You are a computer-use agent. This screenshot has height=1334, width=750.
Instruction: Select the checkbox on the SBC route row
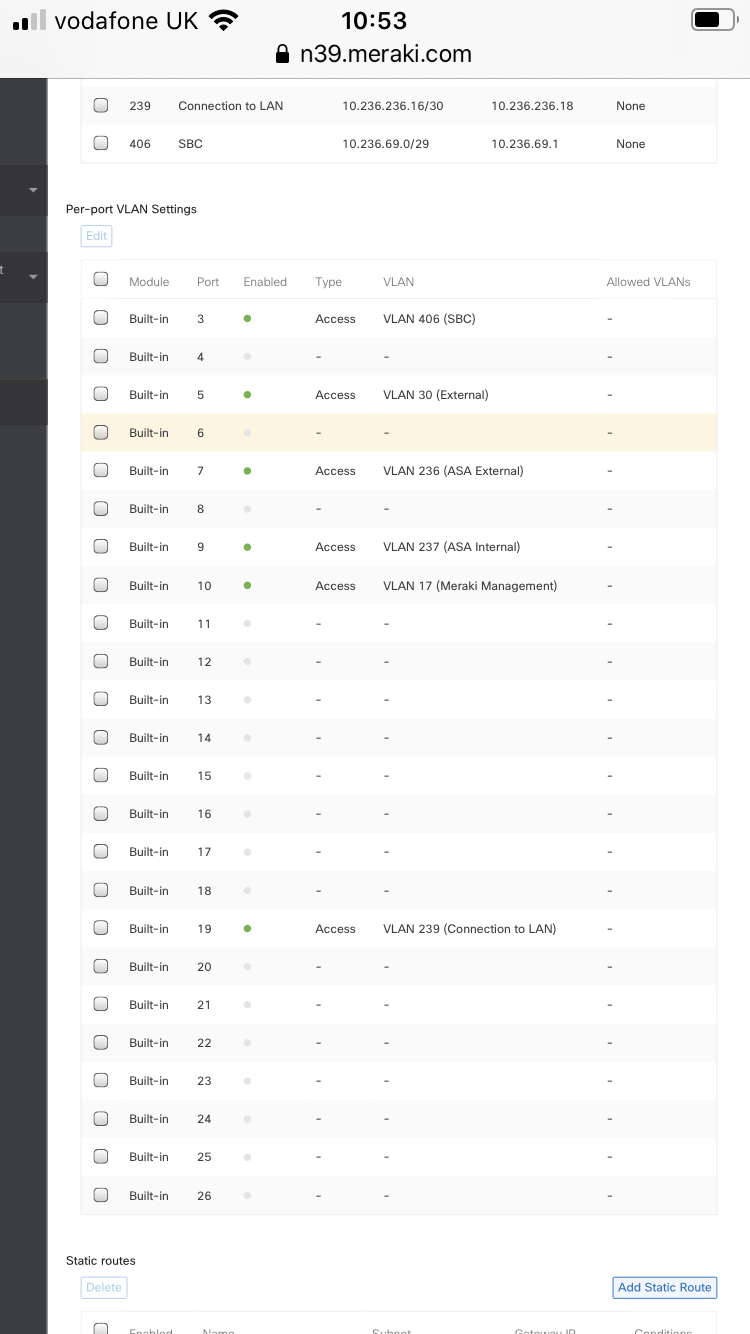(100, 143)
